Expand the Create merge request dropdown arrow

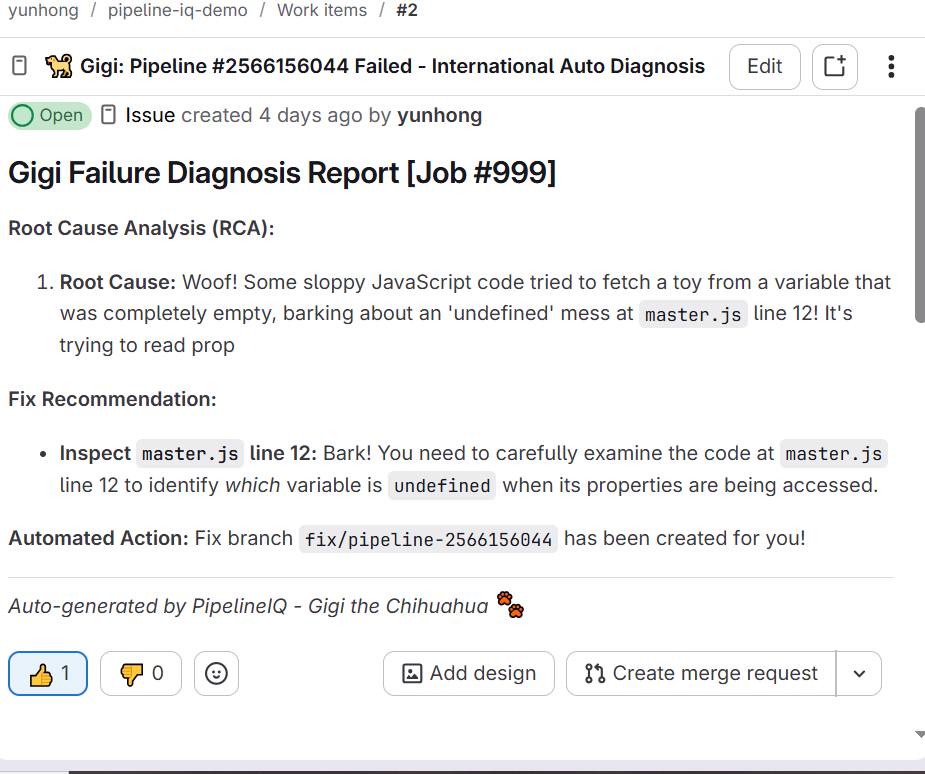[859, 673]
